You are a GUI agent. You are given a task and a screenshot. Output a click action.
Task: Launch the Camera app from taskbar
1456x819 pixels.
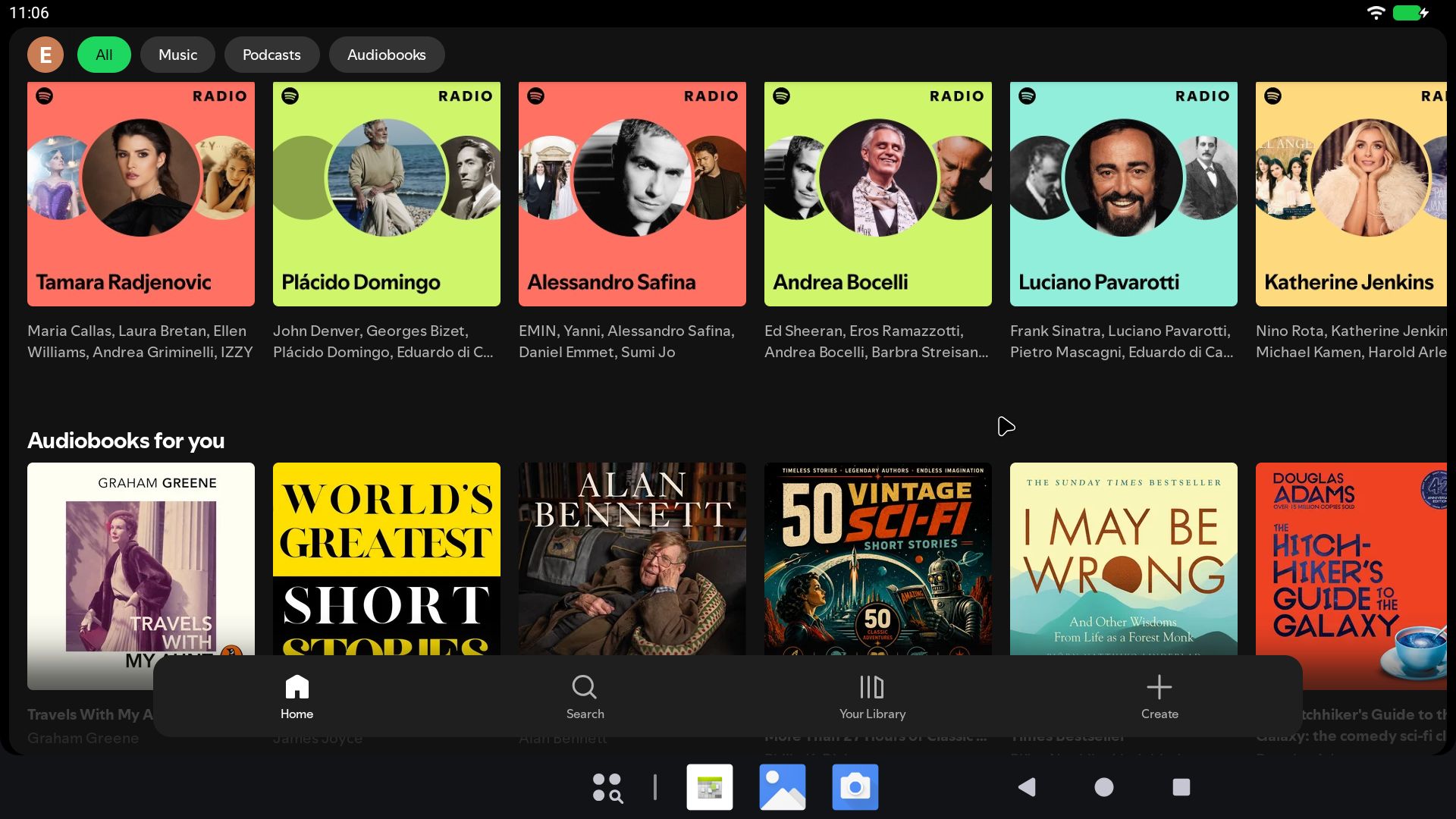pos(855,787)
